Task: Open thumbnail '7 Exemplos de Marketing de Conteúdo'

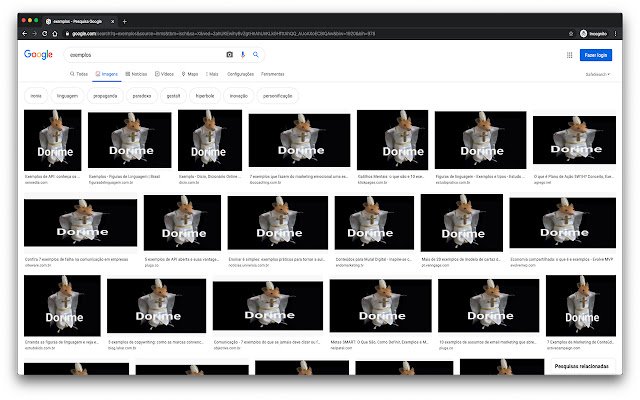Action: [581, 306]
